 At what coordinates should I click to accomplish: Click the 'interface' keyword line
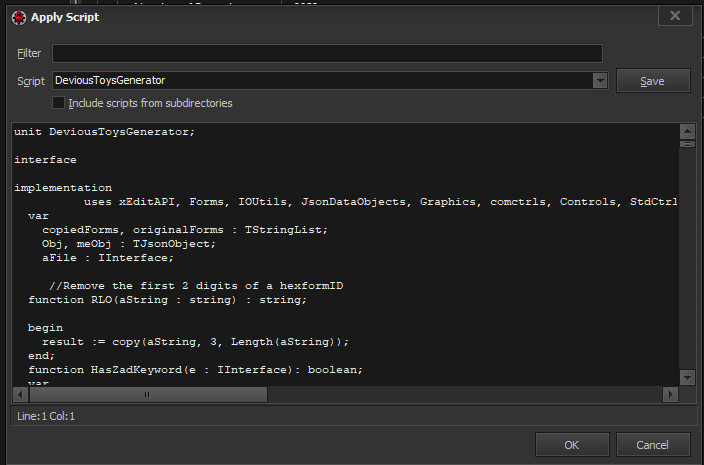45,160
